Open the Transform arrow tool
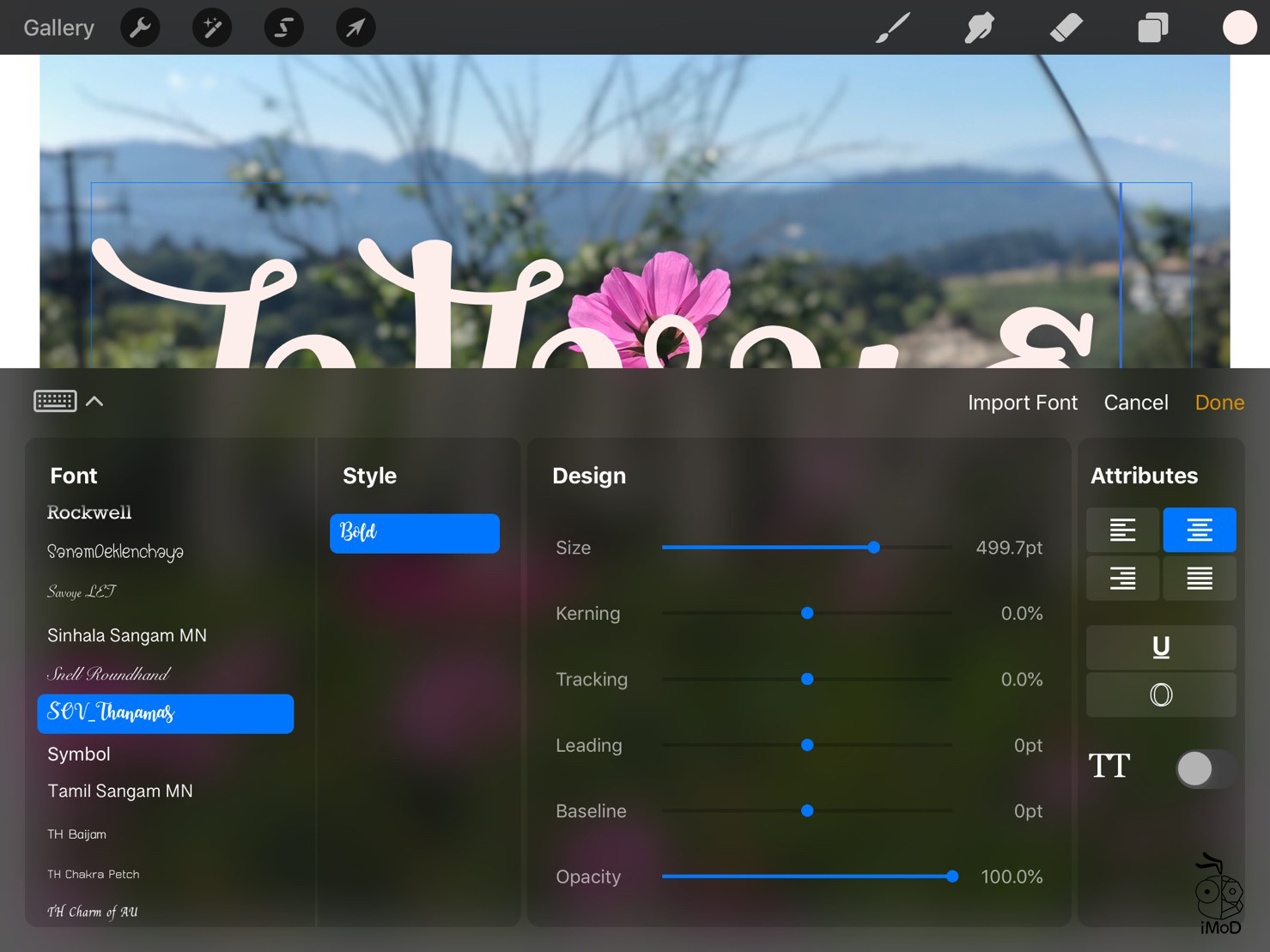Image resolution: width=1270 pixels, height=952 pixels. coord(355,27)
